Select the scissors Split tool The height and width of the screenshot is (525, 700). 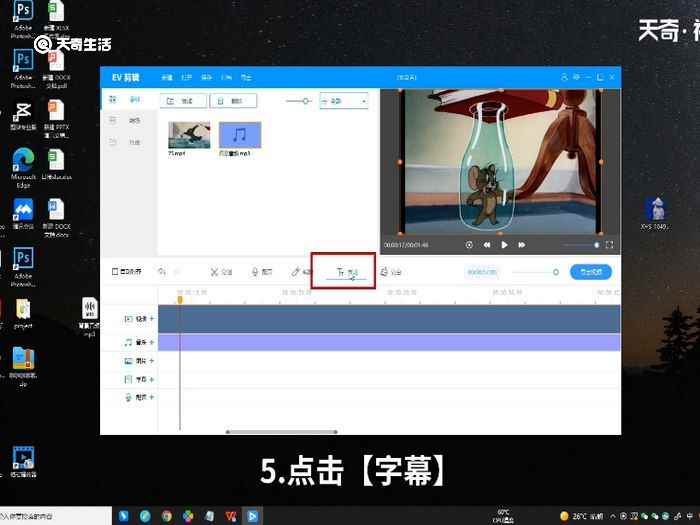(221, 272)
